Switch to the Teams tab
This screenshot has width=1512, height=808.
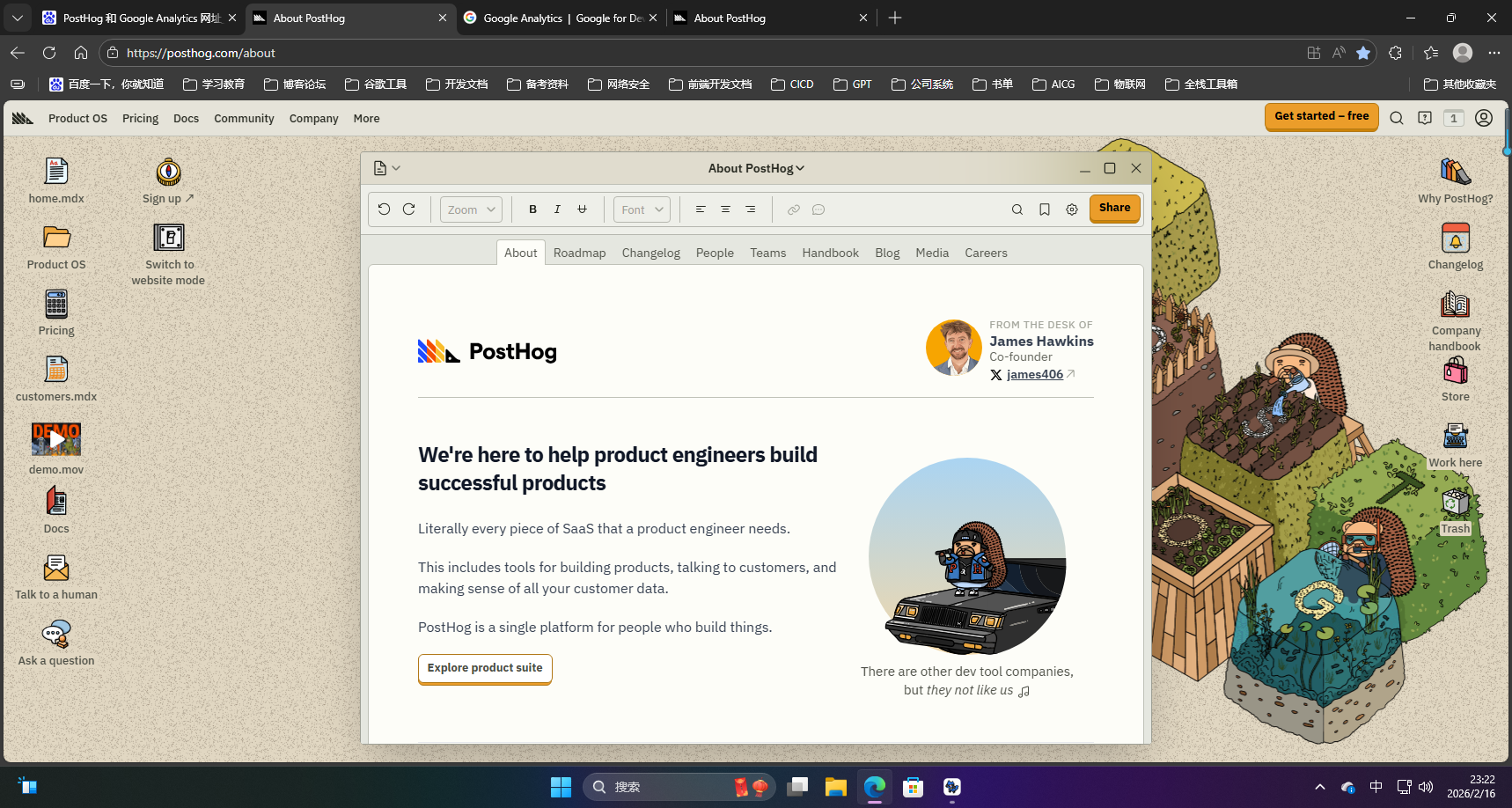click(767, 253)
